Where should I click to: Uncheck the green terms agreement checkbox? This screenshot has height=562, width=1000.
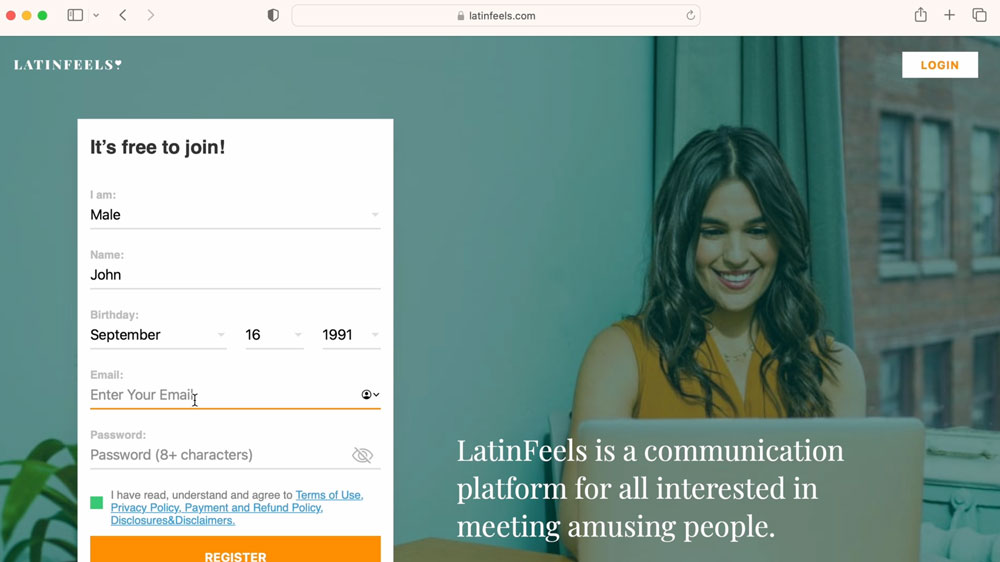(x=96, y=503)
